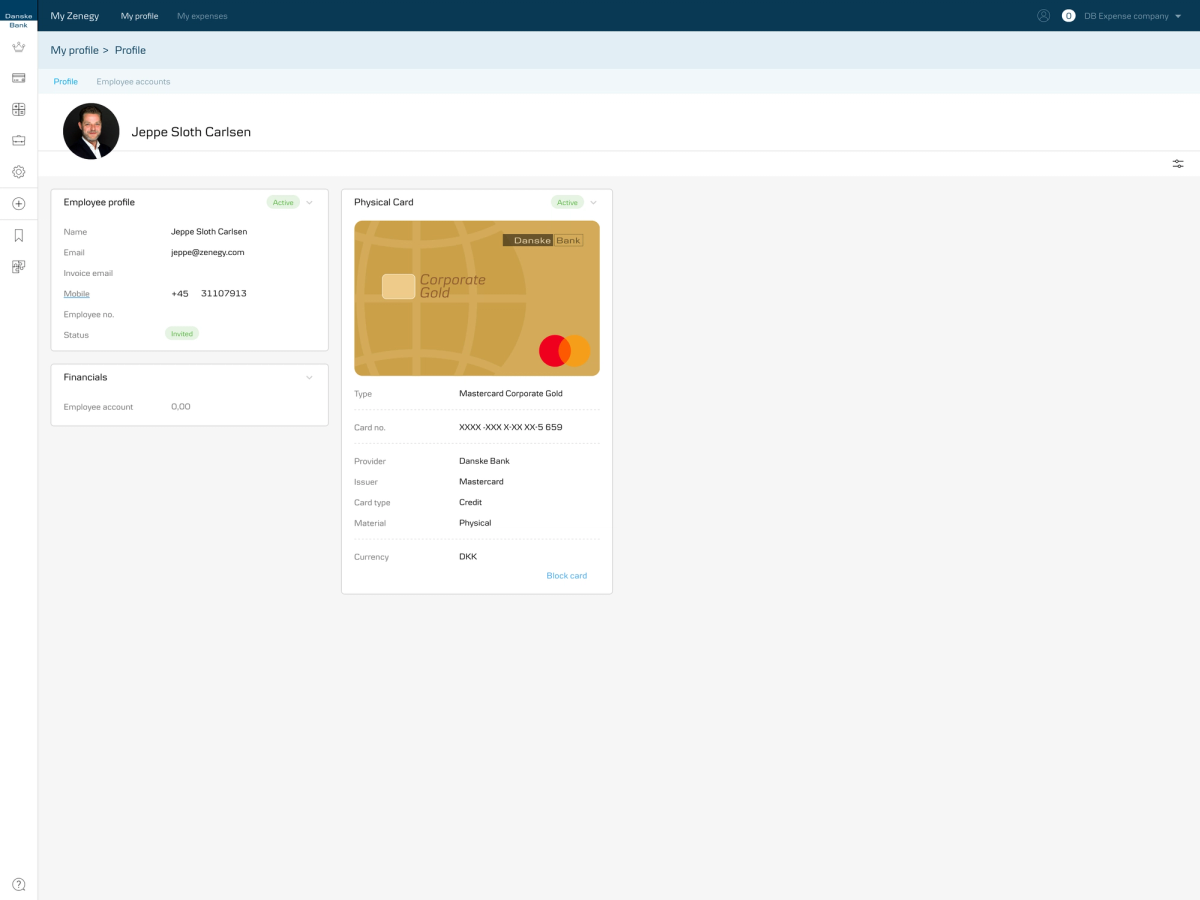Image resolution: width=1200 pixels, height=900 pixels.
Task: Open the help question mark icon
Action: pos(18,885)
